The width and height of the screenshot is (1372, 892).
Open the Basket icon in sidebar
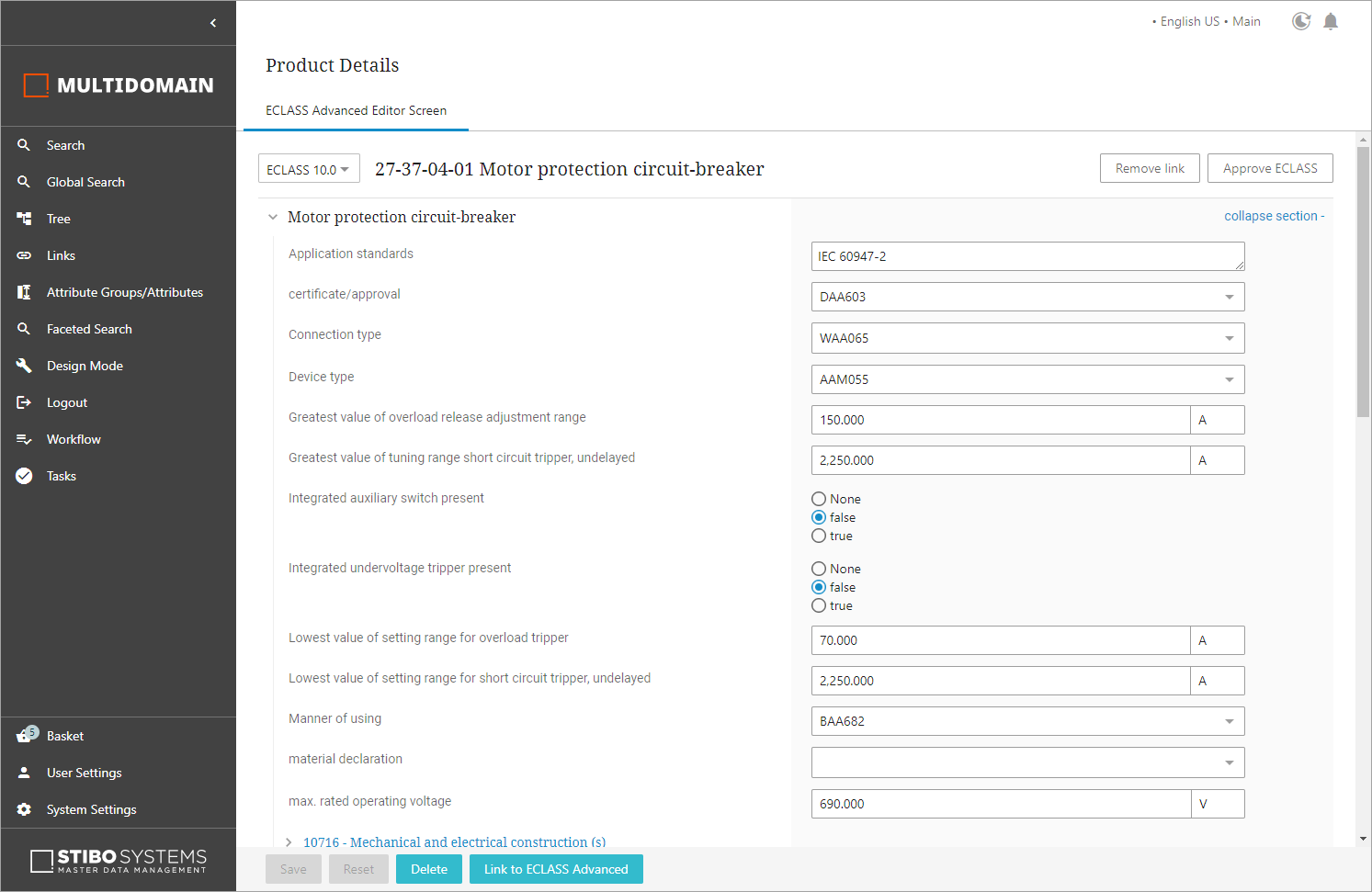click(25, 736)
